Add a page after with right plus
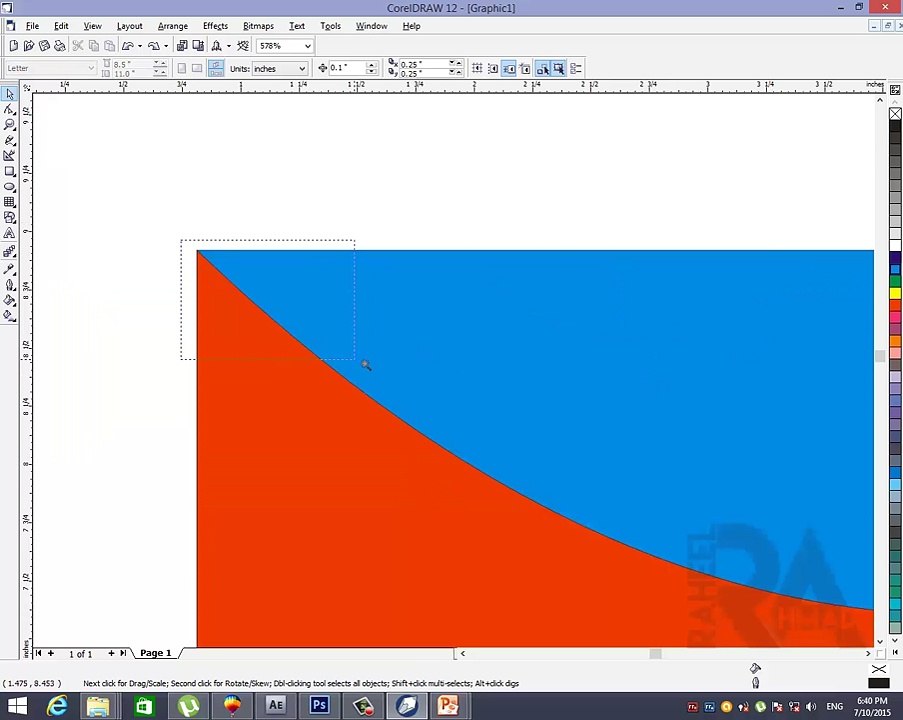903x720 pixels. tap(111, 653)
